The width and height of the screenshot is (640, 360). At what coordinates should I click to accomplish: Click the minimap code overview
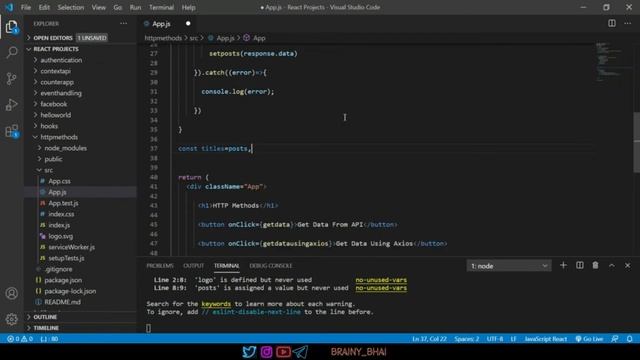[x=609, y=61]
